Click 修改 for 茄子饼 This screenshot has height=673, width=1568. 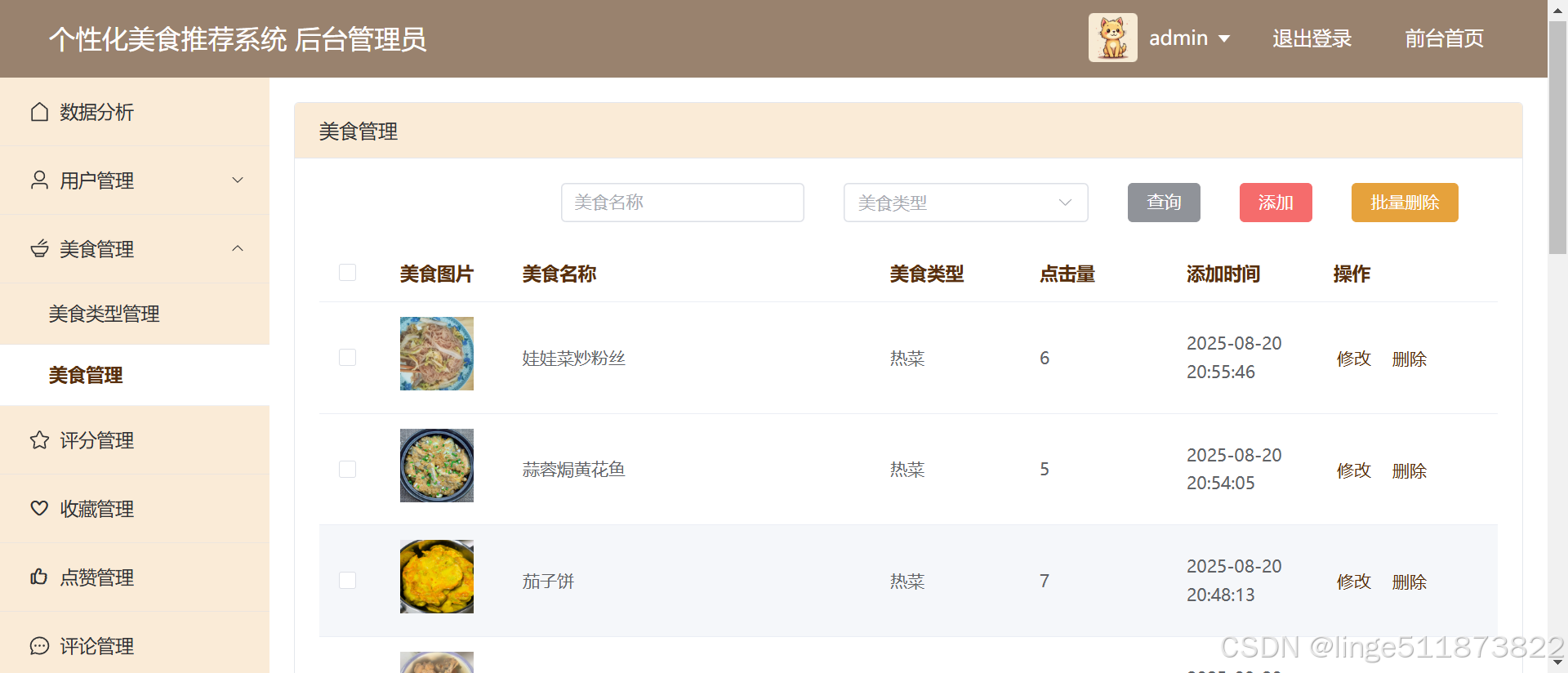point(1353,582)
